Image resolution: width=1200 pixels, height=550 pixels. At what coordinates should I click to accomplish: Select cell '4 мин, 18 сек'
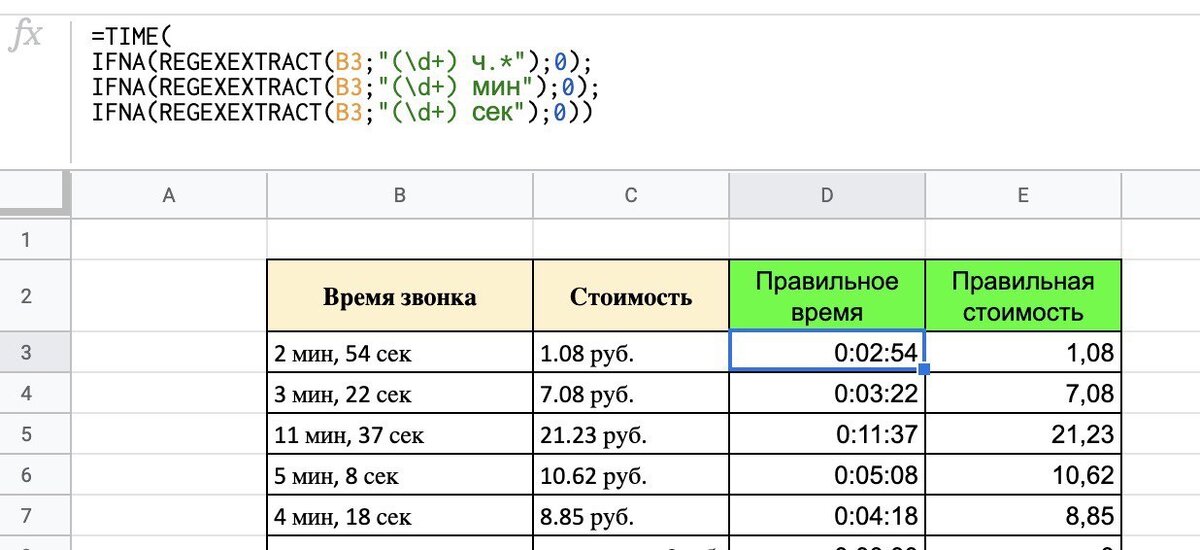pyautogui.click(x=400, y=516)
